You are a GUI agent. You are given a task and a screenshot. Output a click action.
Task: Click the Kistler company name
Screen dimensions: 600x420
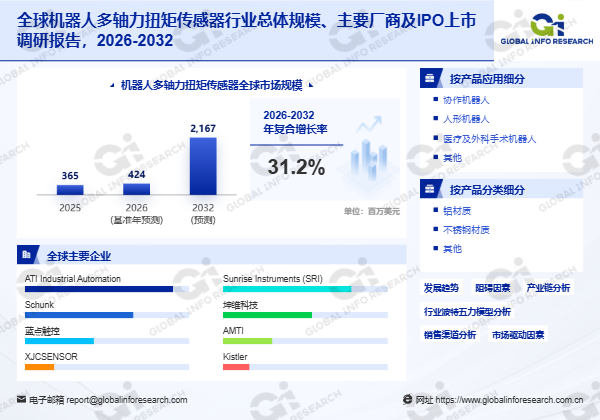(x=235, y=357)
